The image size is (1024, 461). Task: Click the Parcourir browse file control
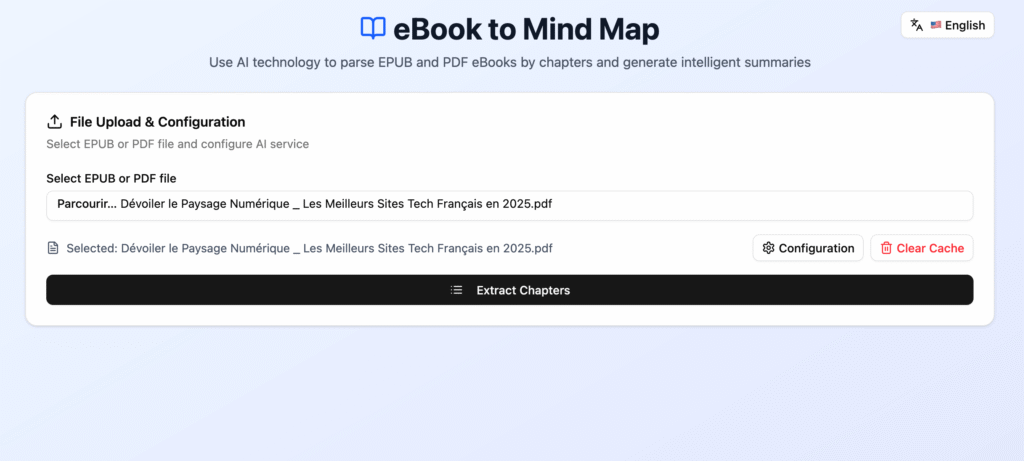coord(85,205)
